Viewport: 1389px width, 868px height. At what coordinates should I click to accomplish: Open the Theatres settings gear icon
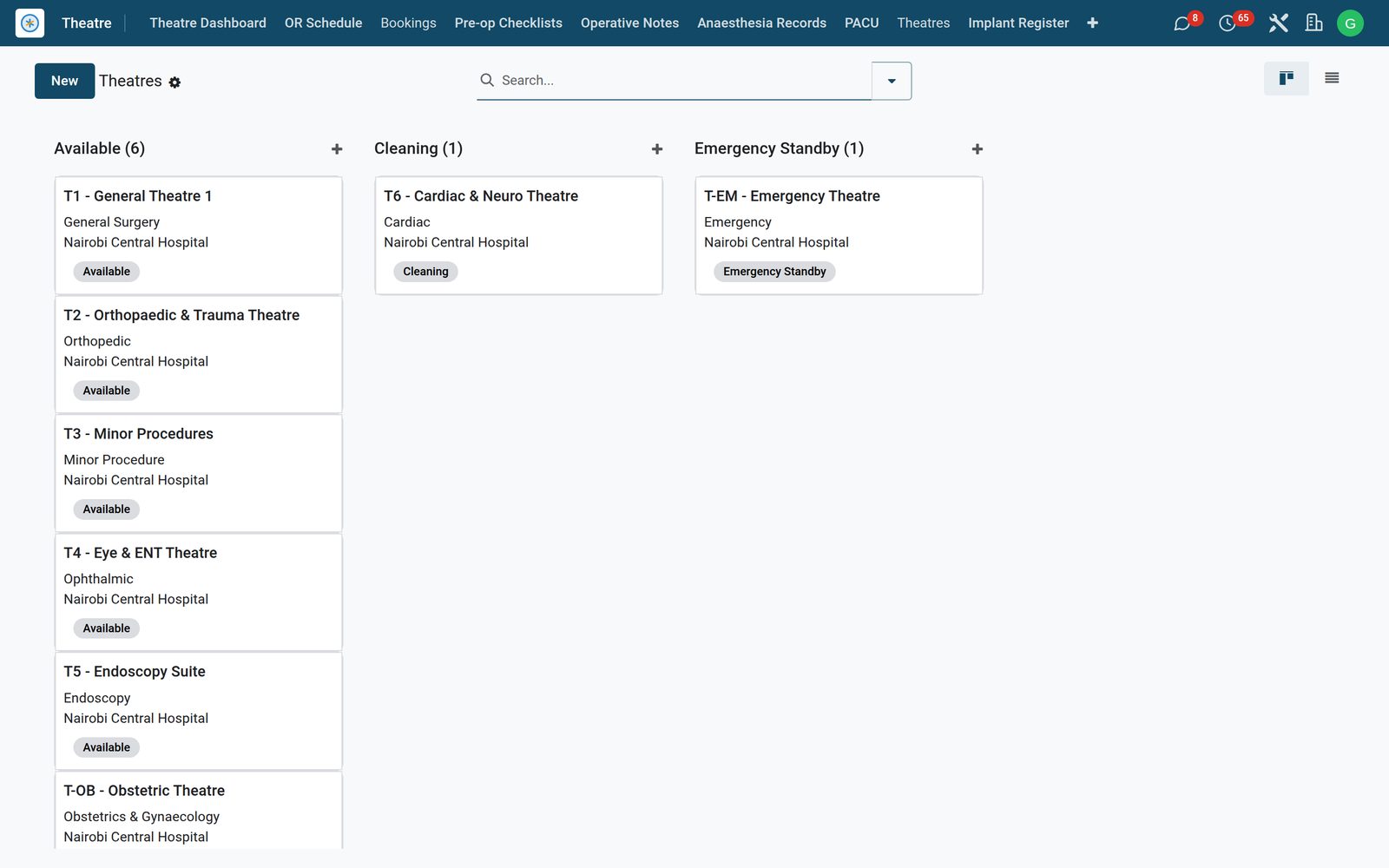(174, 82)
